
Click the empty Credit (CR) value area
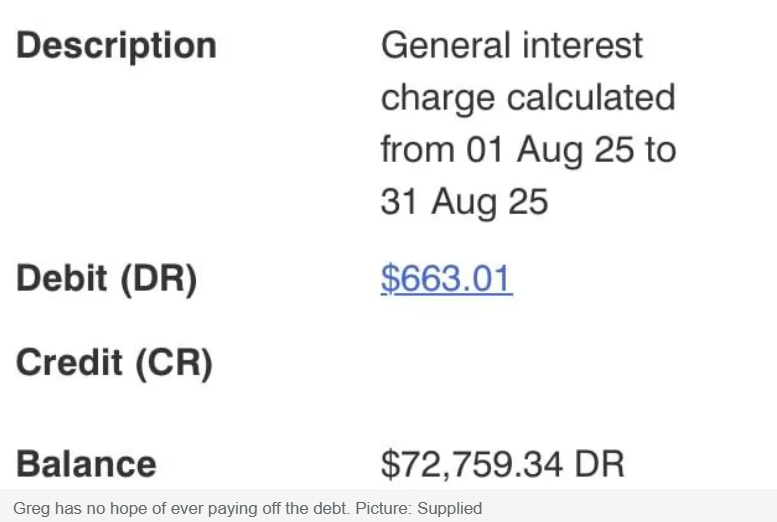500,362
